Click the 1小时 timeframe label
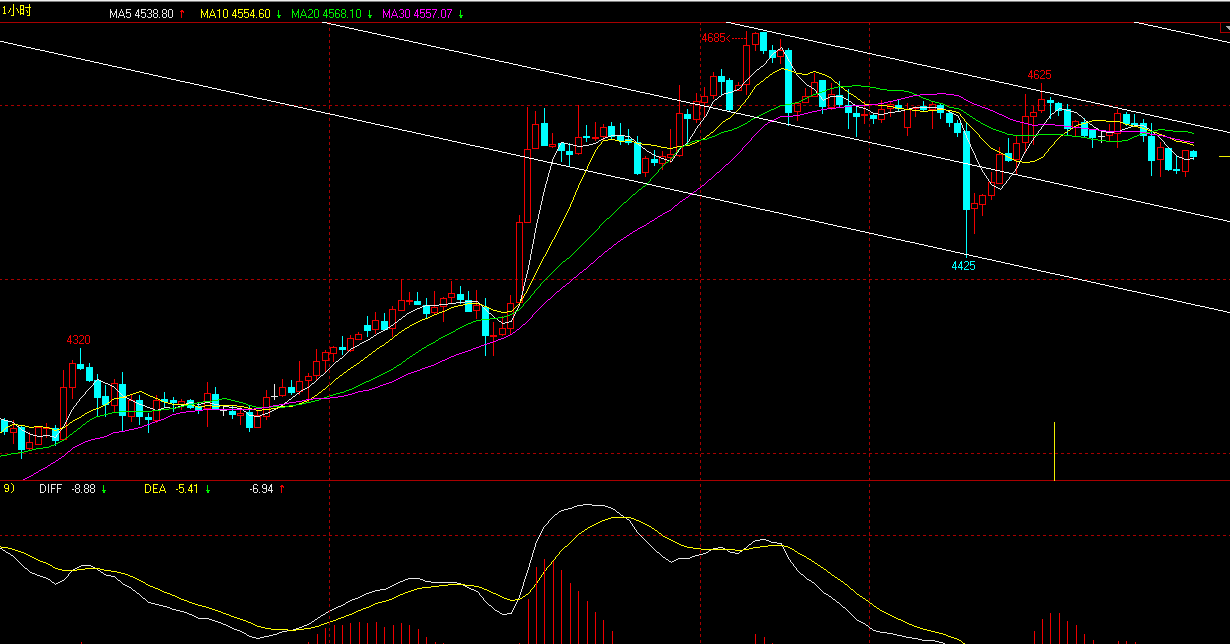The width and height of the screenshot is (1230, 644). click(16, 11)
